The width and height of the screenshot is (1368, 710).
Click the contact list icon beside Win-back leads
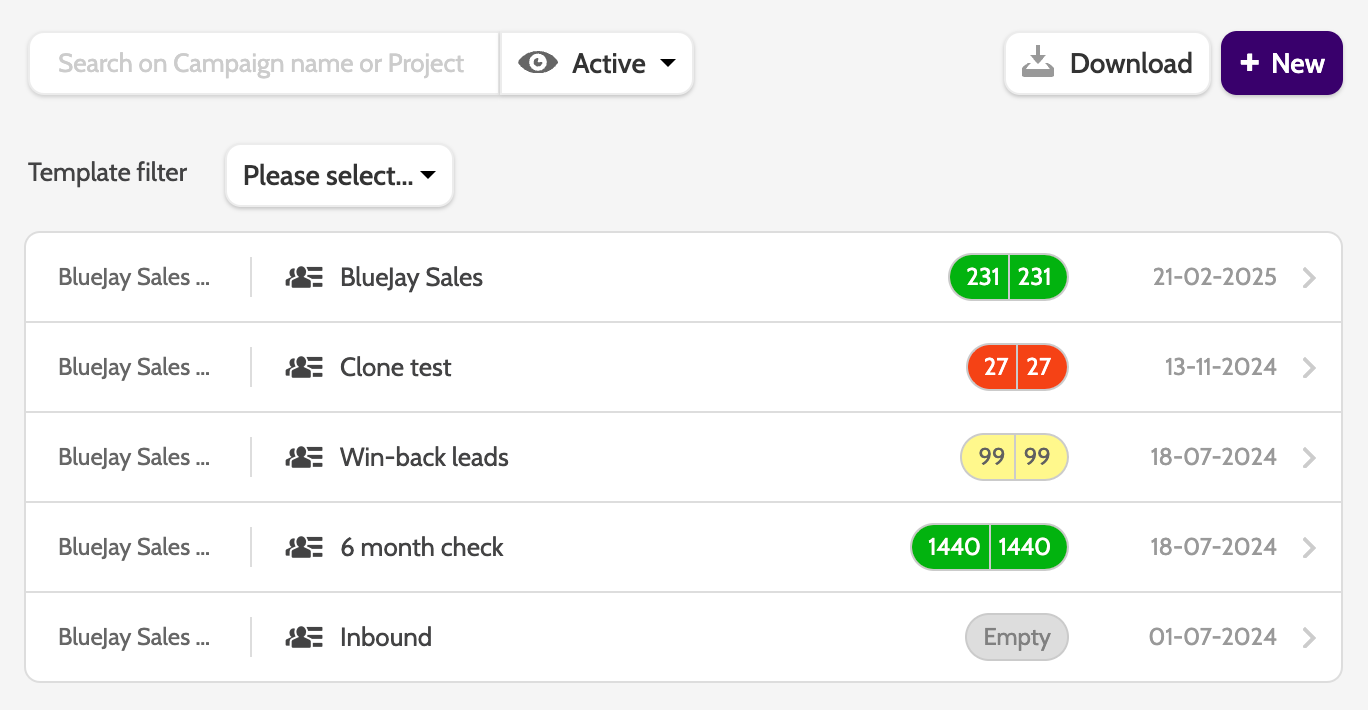tap(304, 458)
